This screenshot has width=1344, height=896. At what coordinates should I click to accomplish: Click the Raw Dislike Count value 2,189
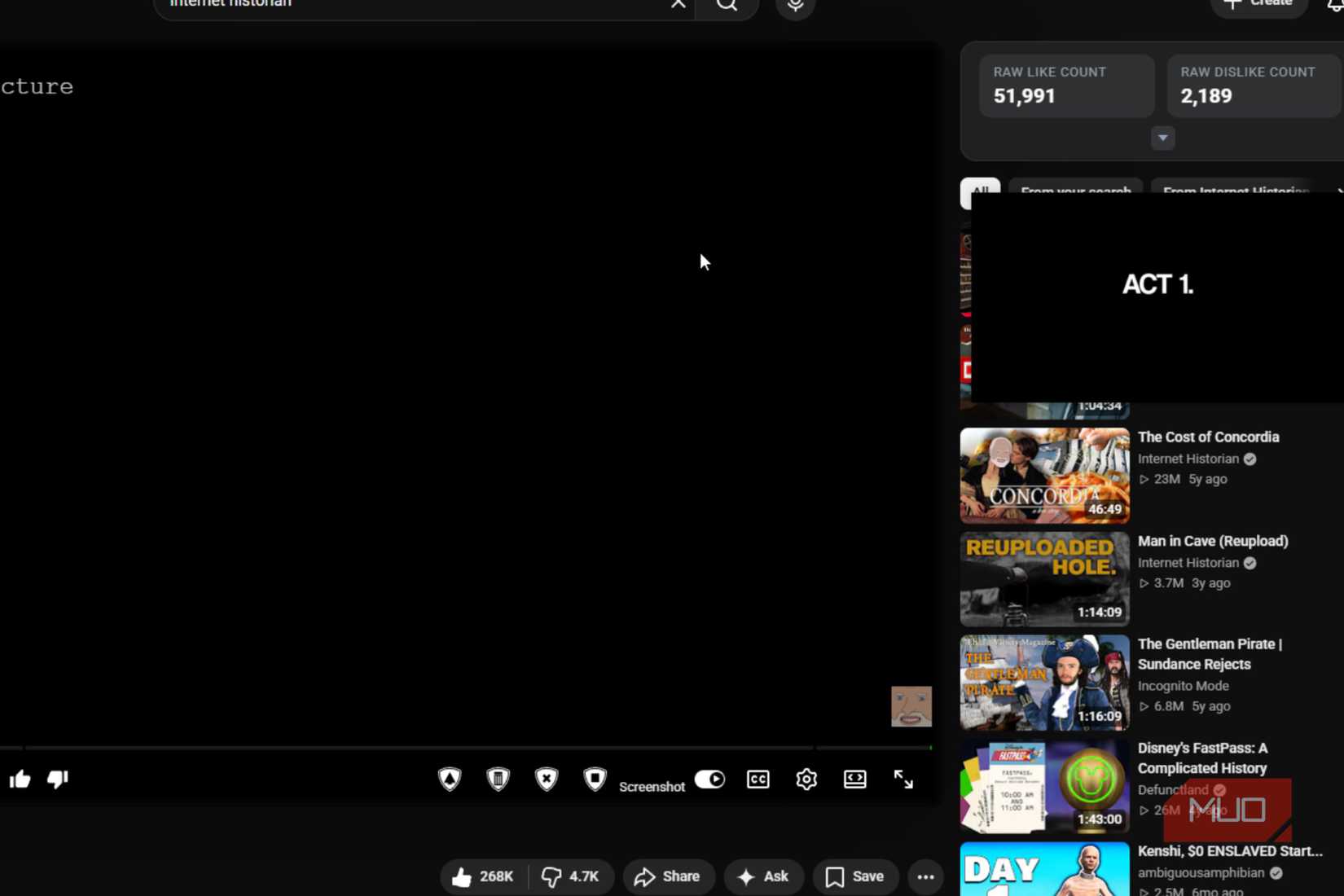point(1206,96)
